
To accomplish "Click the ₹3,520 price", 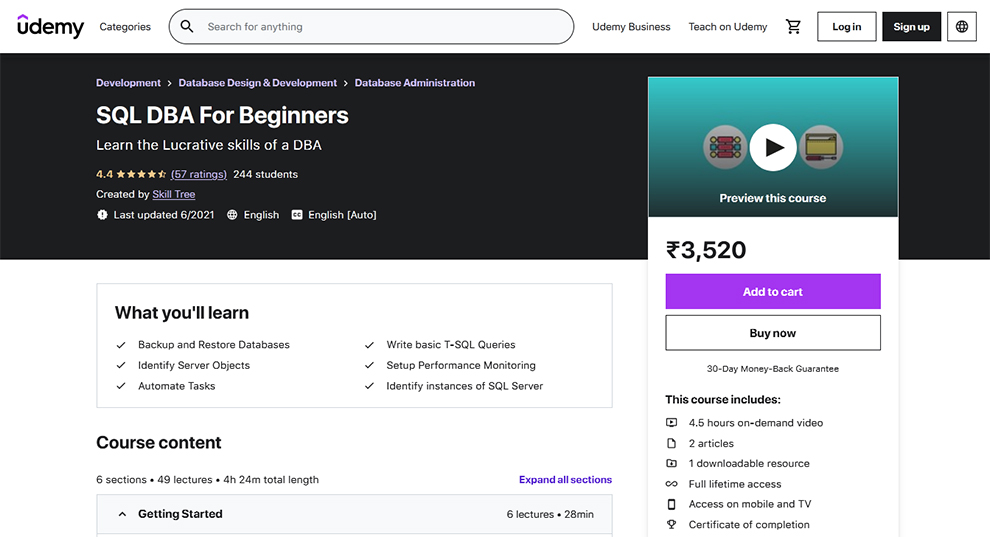I will (x=706, y=250).
